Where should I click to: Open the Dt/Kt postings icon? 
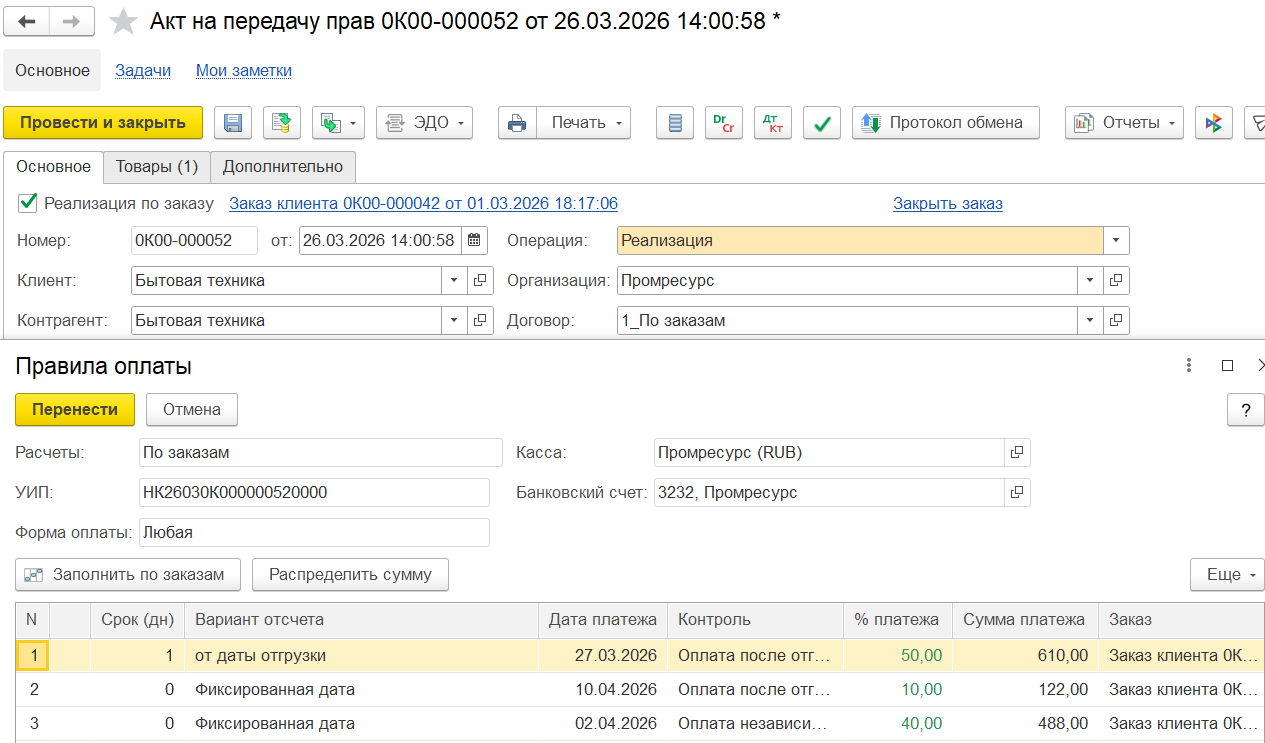(773, 123)
